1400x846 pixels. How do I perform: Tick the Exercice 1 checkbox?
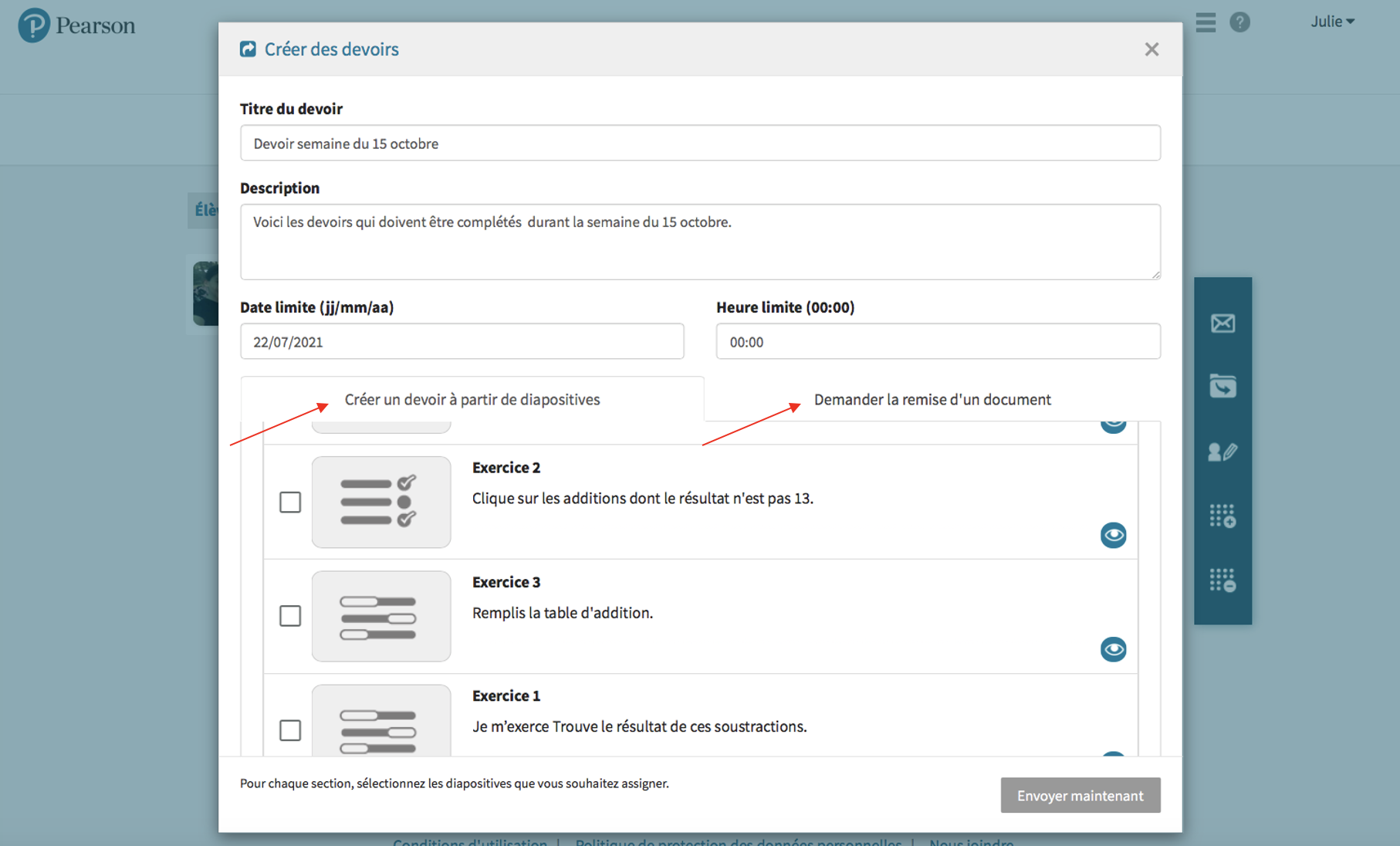pos(290,729)
